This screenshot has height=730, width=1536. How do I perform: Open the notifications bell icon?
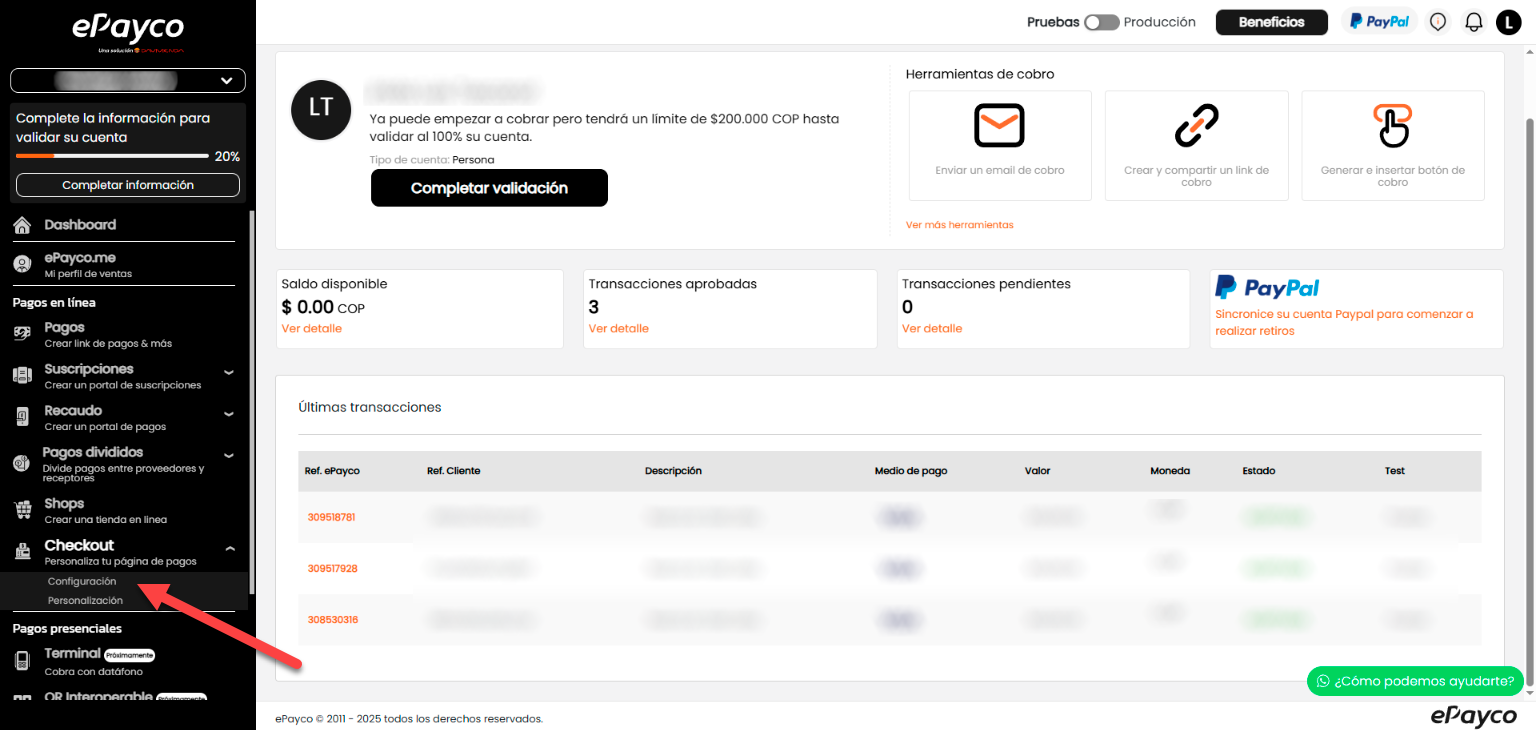[x=1473, y=22]
